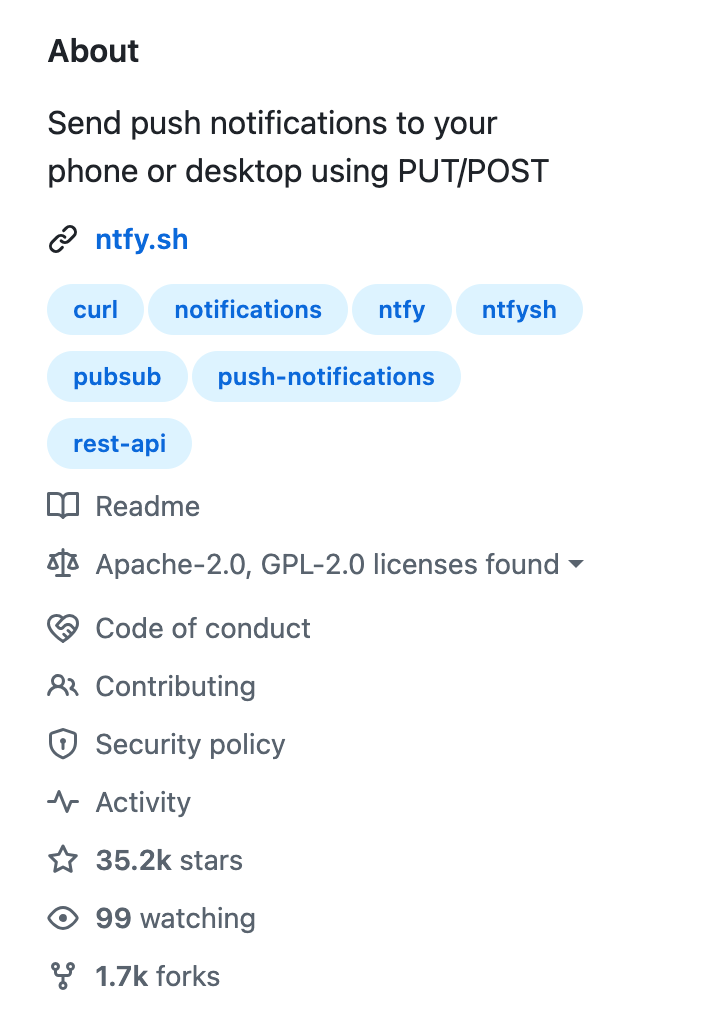
Task: Open the ntfy.sh website link
Action: click(x=141, y=239)
